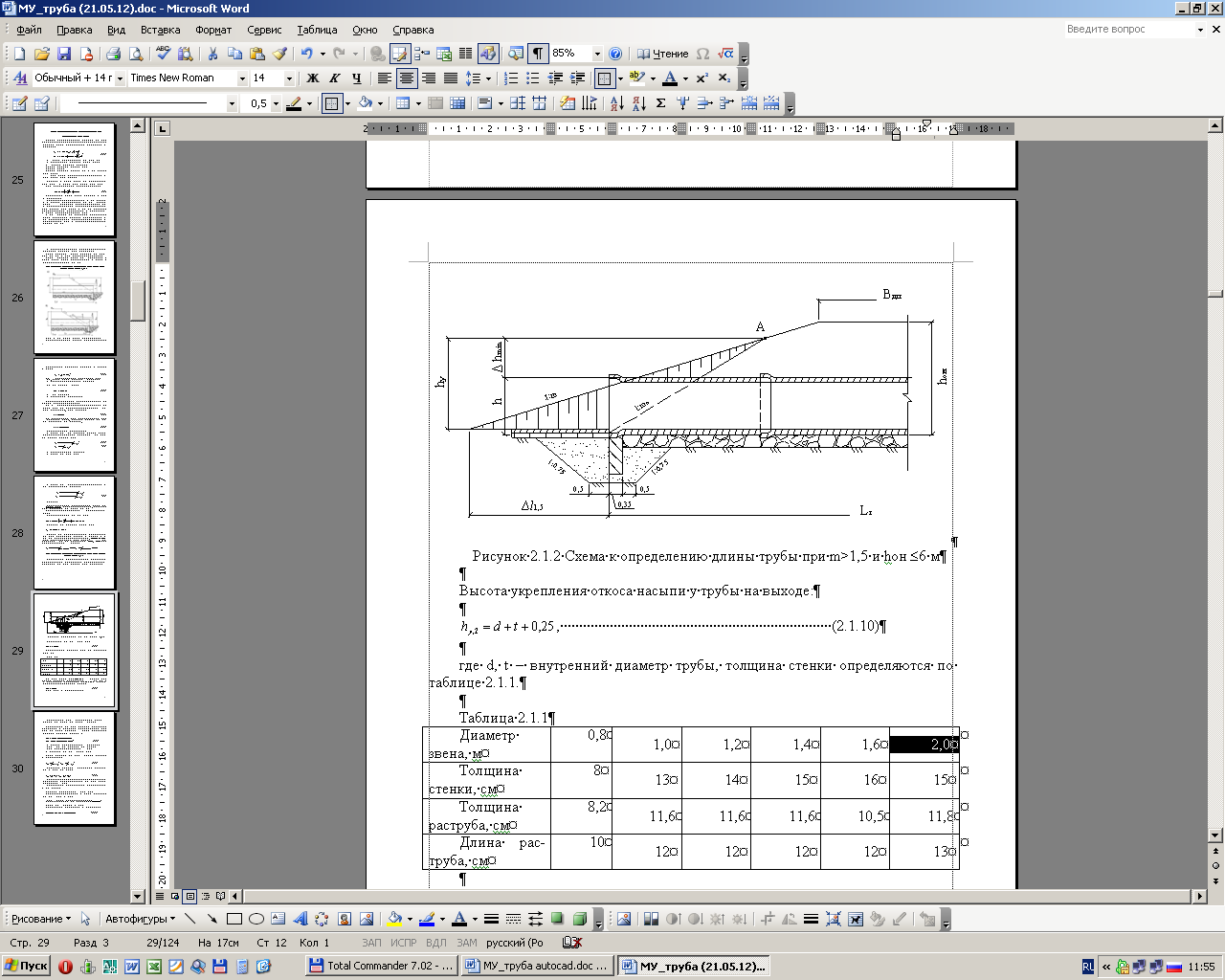Toggle superscript x² formatting
The width and height of the screenshot is (1225, 980).
pyautogui.click(x=702, y=78)
